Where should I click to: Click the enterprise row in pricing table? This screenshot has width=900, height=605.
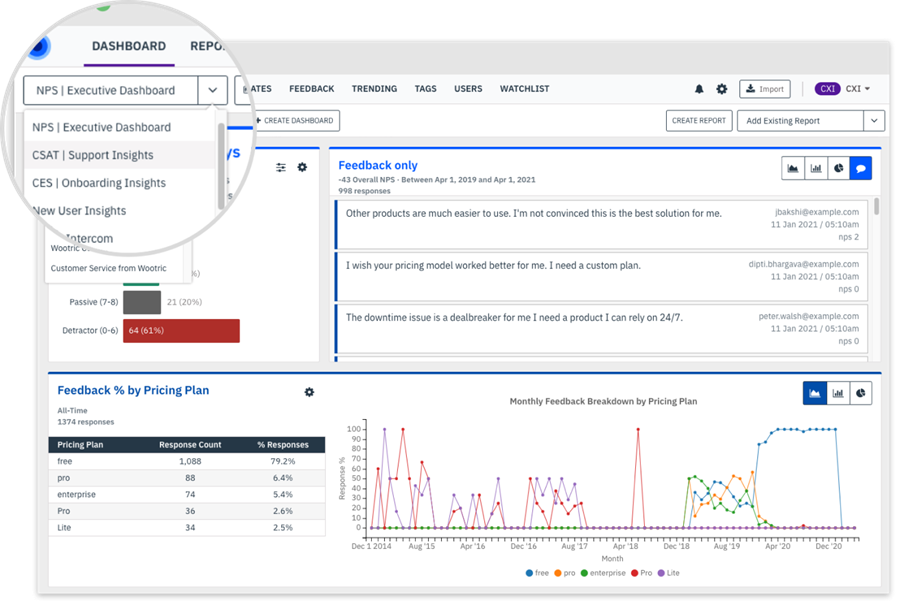click(187, 495)
